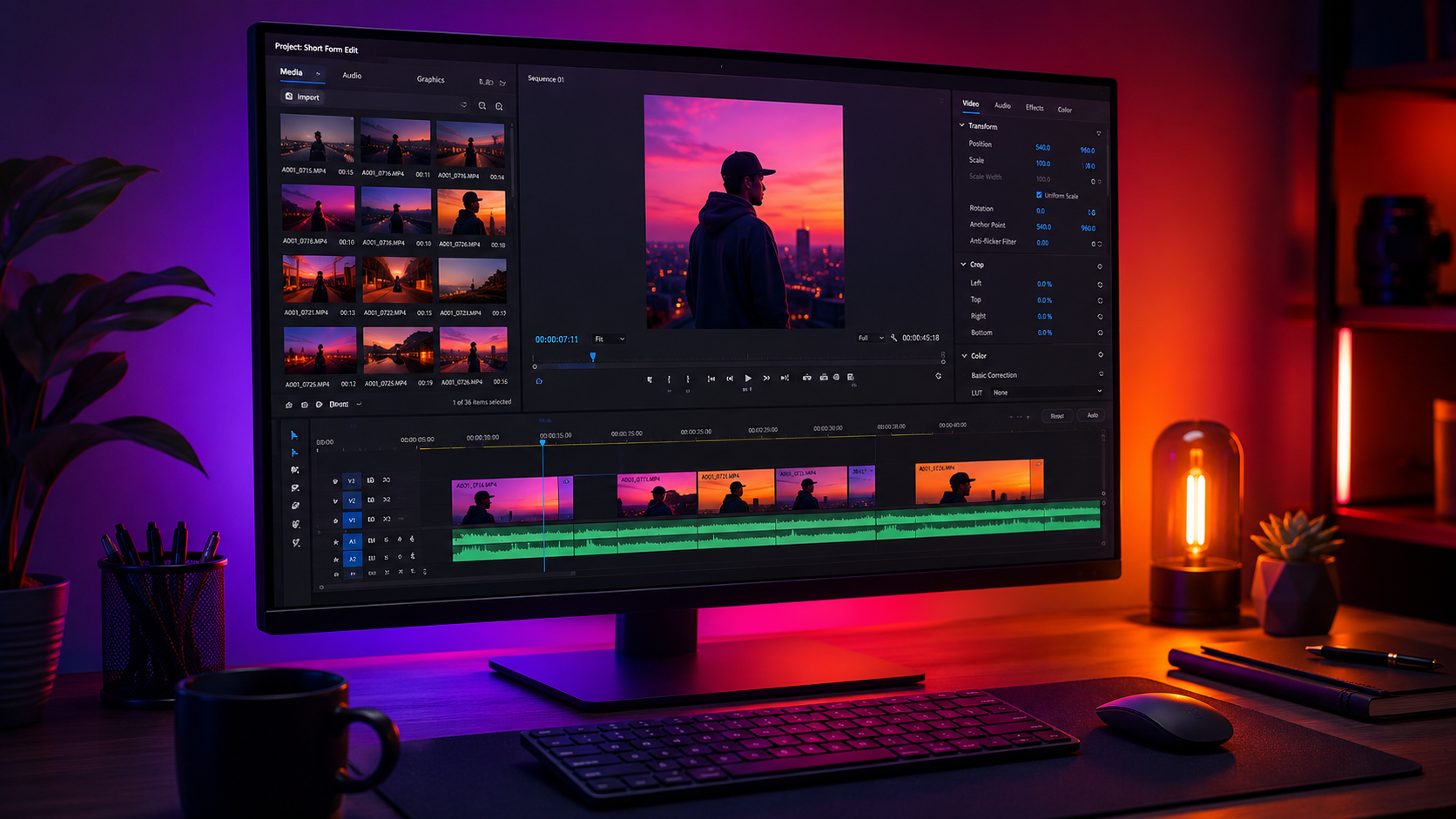Screen dimensions: 1456x819
Task: Click the timeline playhead handle on the ruler
Action: point(543,442)
